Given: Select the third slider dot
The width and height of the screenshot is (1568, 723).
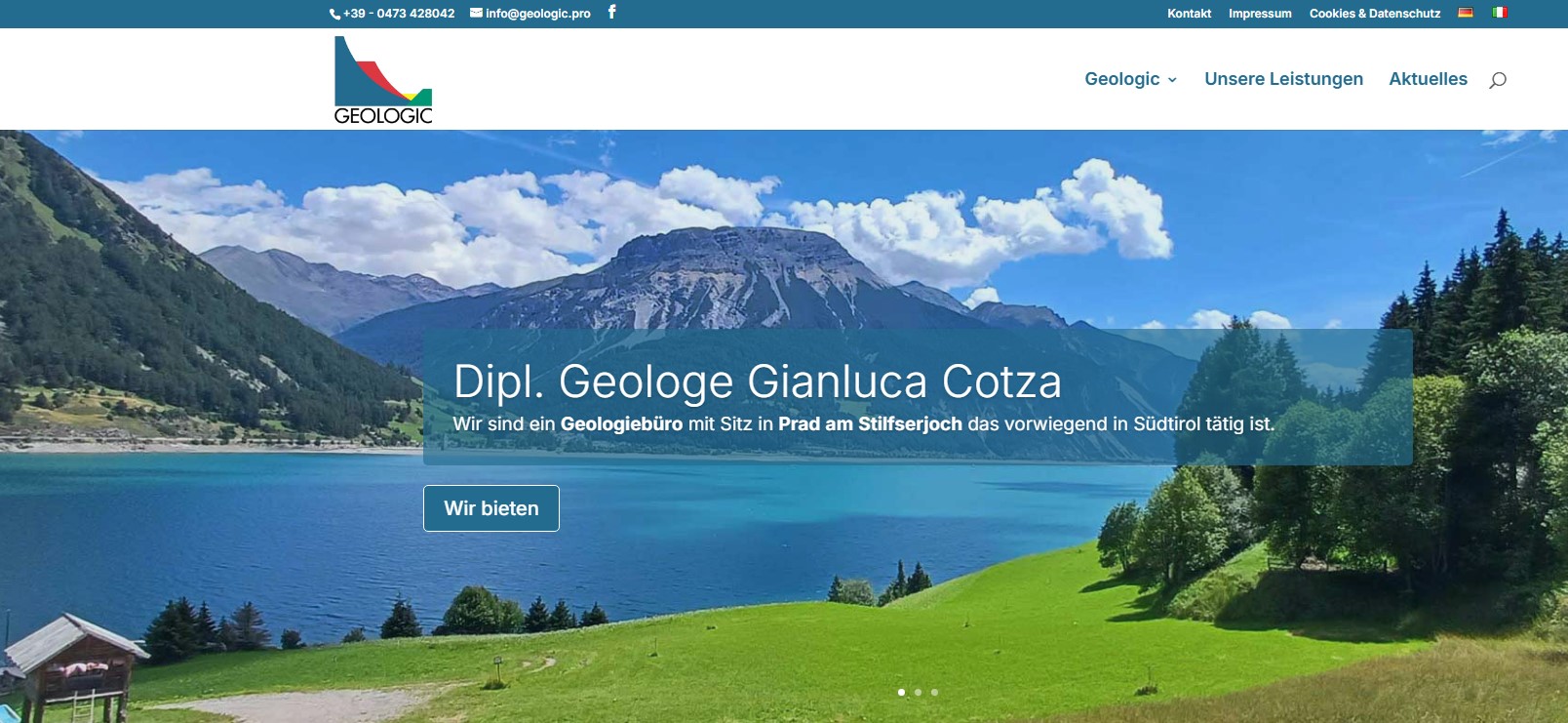Looking at the screenshot, I should coord(934,692).
